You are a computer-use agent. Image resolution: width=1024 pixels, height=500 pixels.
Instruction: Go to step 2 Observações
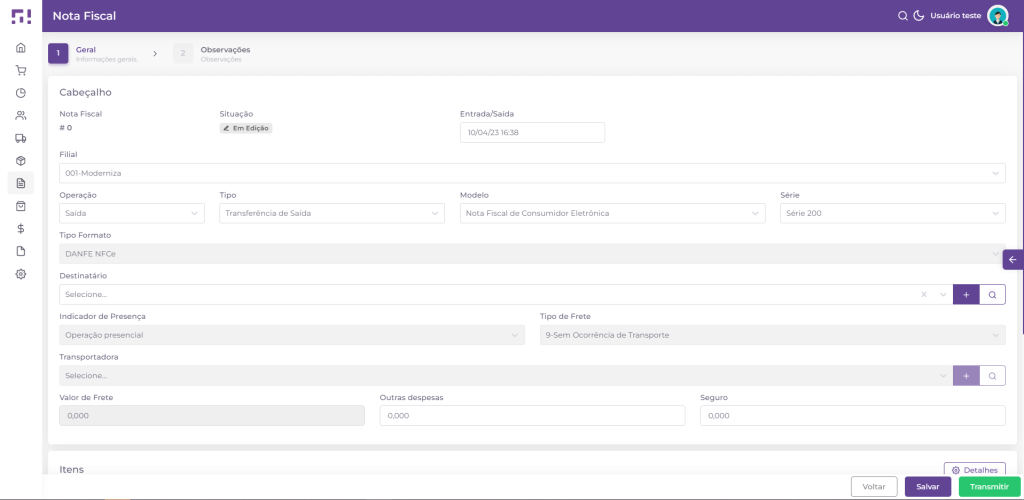[x=212, y=54]
